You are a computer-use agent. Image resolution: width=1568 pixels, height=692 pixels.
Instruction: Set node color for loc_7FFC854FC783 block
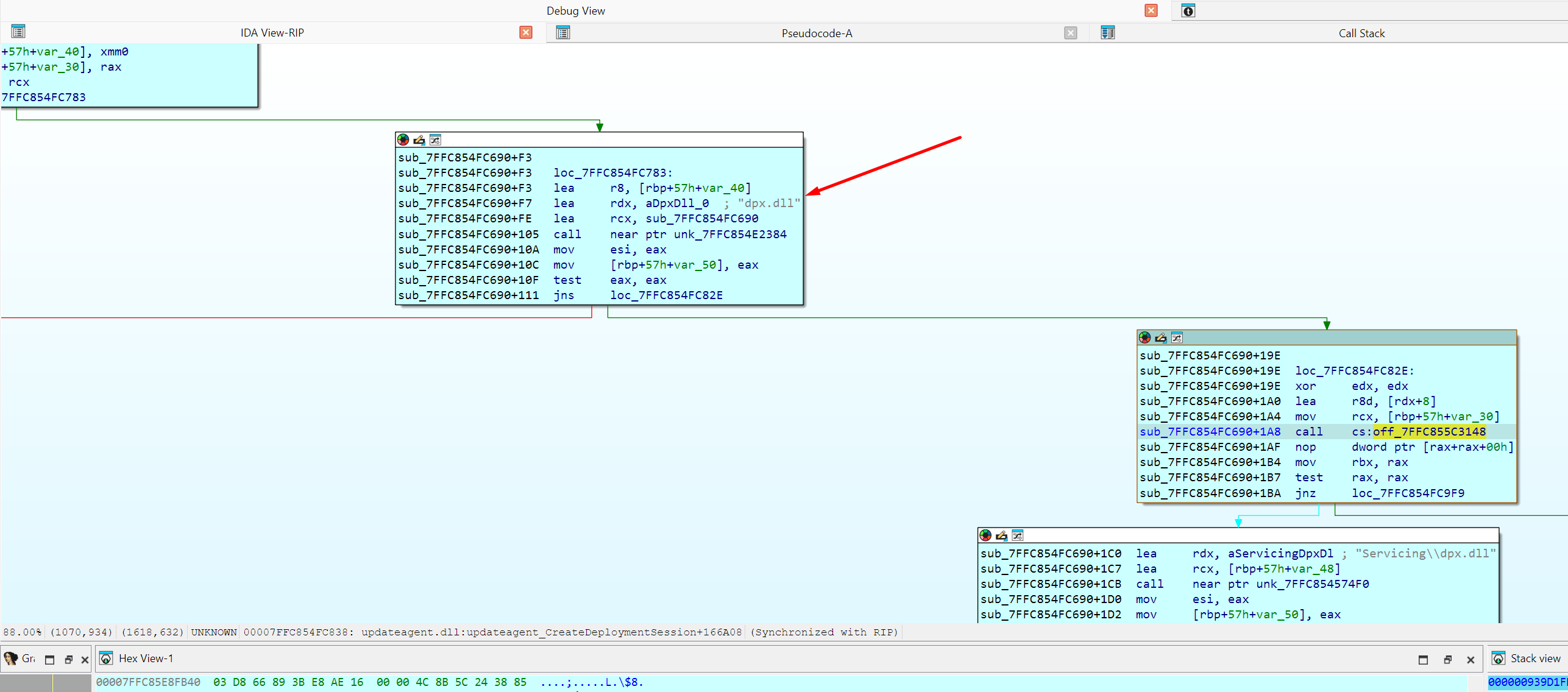pyautogui.click(x=403, y=140)
